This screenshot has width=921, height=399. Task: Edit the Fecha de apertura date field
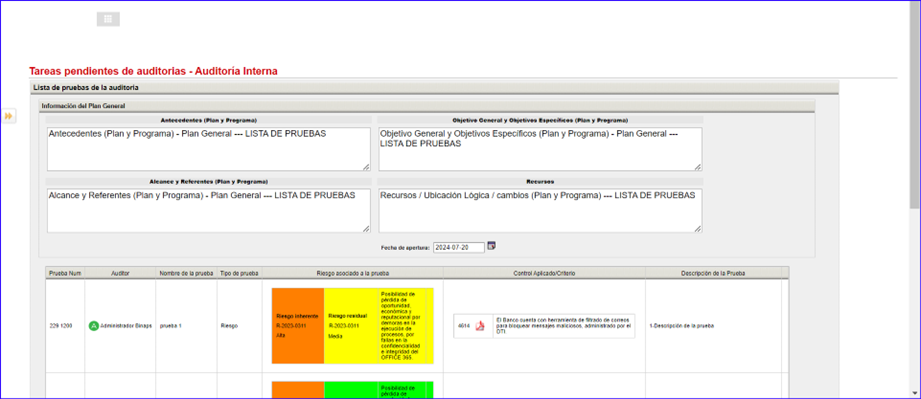[x=459, y=247]
